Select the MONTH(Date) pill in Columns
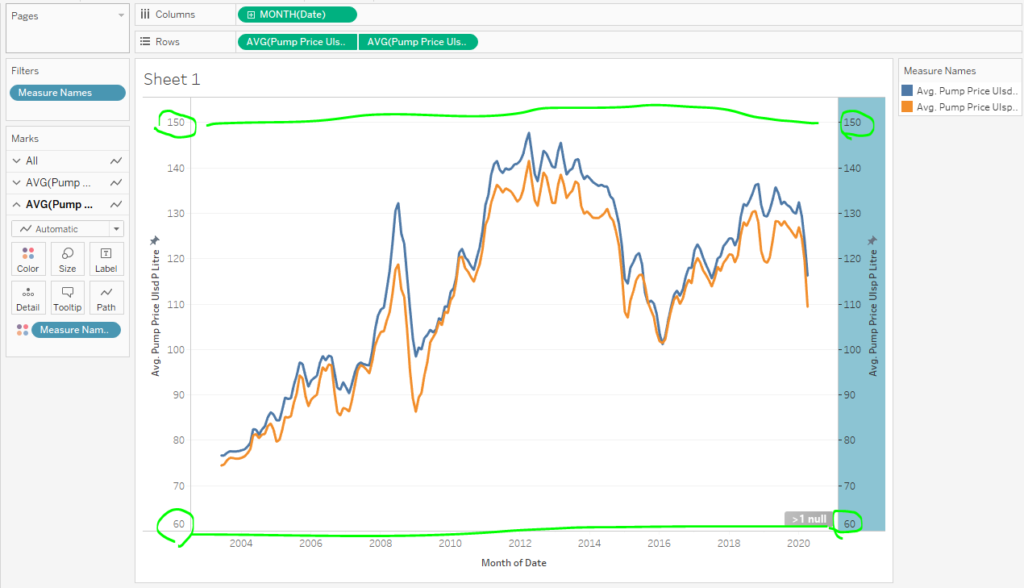 pos(297,14)
